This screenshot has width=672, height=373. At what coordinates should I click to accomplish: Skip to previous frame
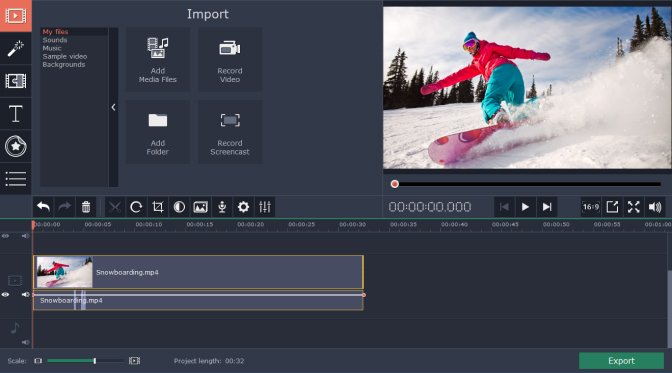504,207
